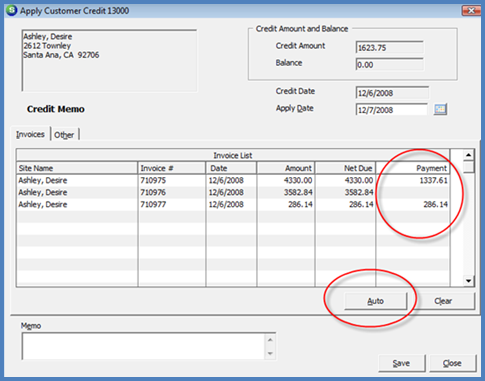Screen dimensions: 485x381
Task: Select Invoice # column header
Action: pyautogui.click(x=172, y=168)
